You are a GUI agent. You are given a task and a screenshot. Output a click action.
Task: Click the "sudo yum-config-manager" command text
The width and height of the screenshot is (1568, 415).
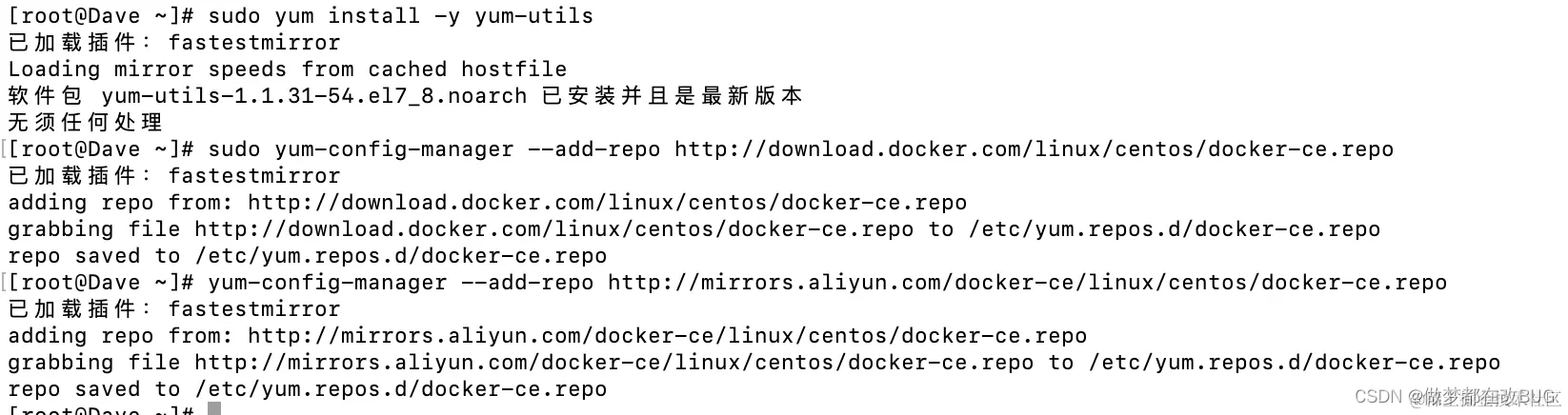360,149
